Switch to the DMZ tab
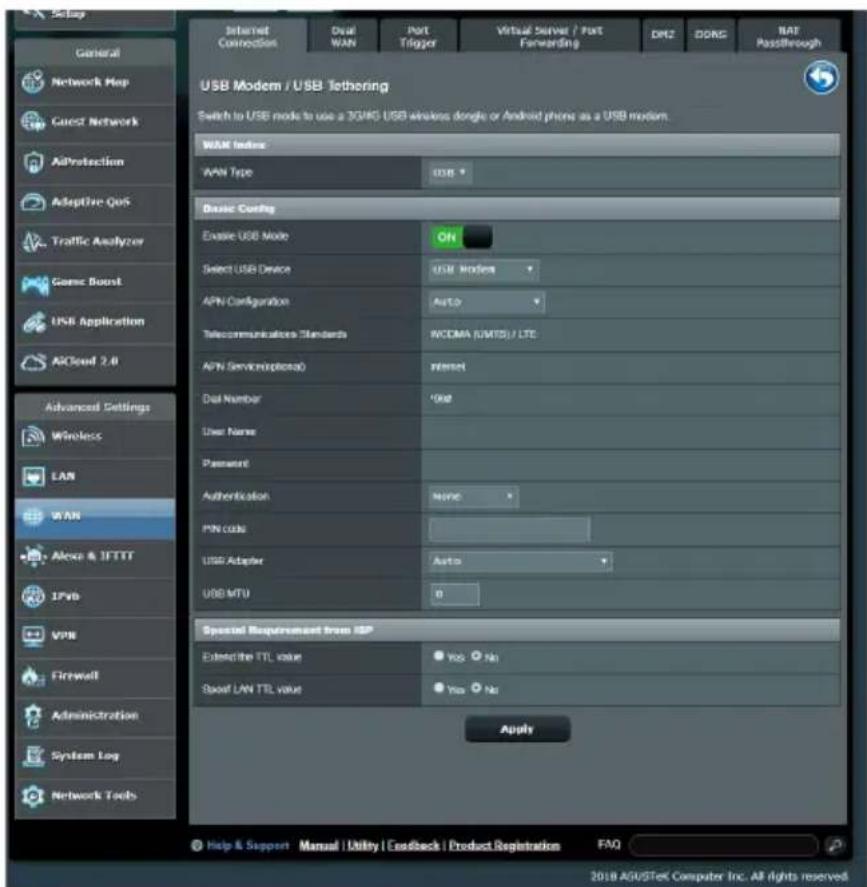Image resolution: width=867 pixels, height=887 pixels. click(663, 35)
